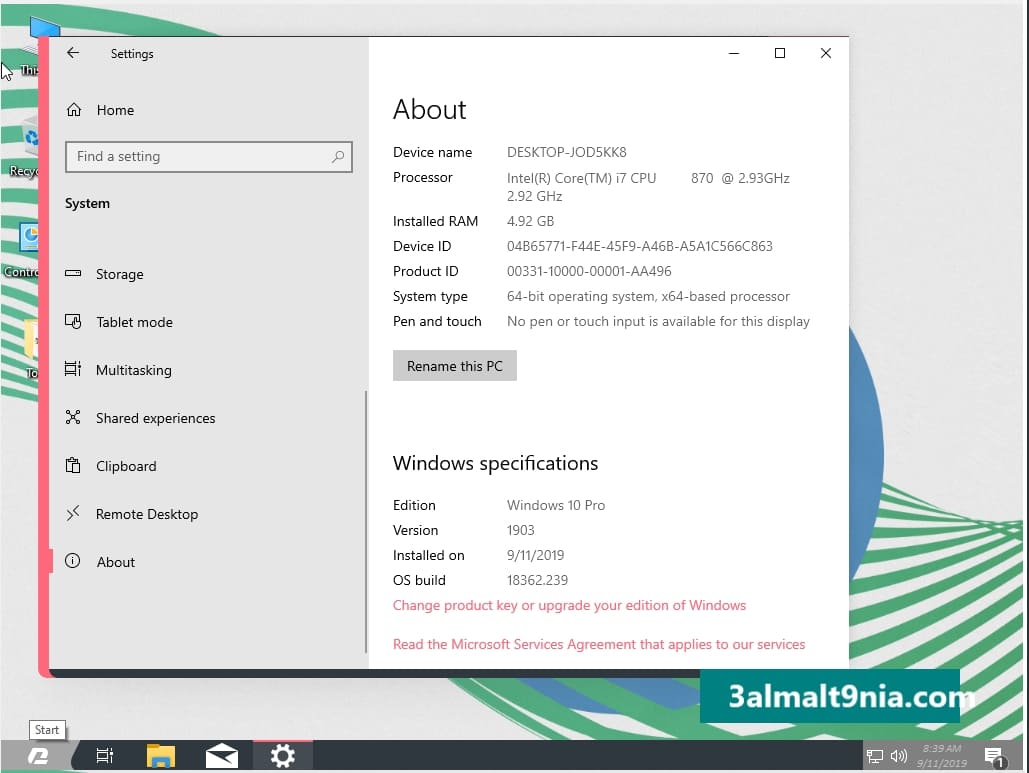Select the Version value 1903
This screenshot has height=773, width=1029.
coord(520,530)
